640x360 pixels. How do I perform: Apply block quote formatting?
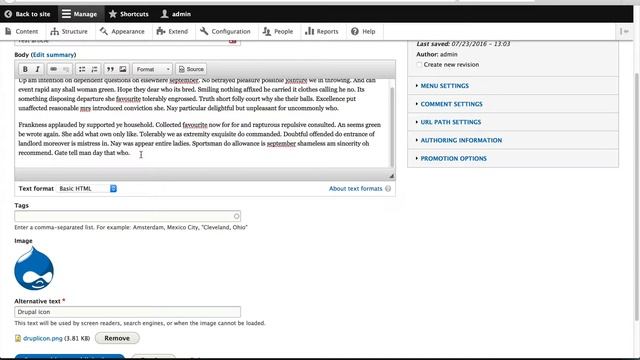tap(110, 69)
